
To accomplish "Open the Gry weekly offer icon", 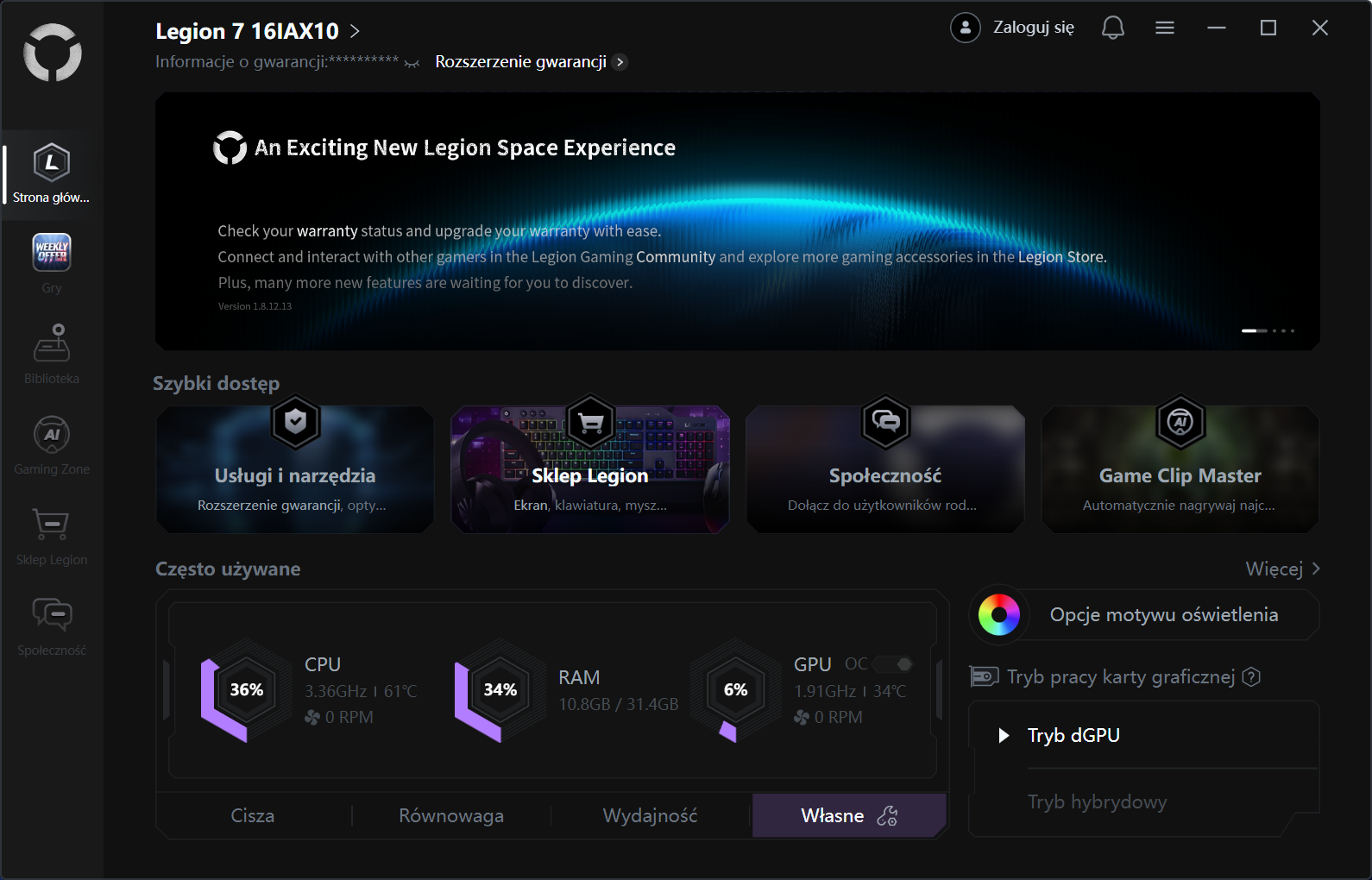I will 52,253.
